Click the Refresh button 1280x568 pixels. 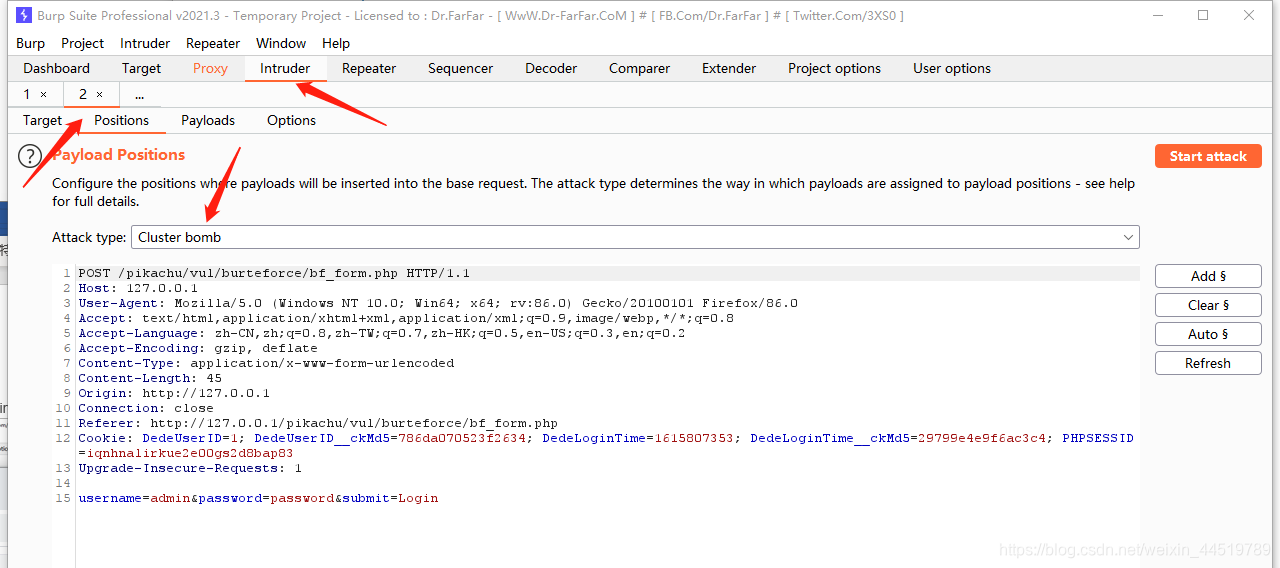(1208, 363)
